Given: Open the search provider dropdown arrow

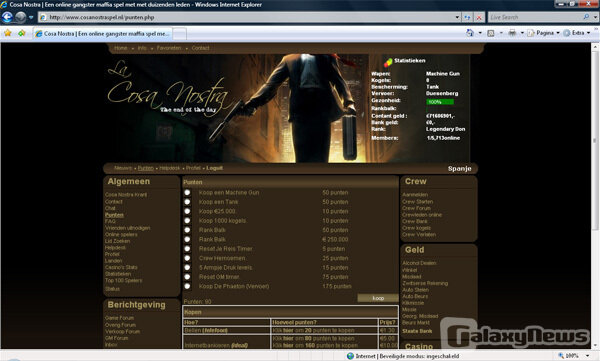Looking at the screenshot, I should 595,17.
